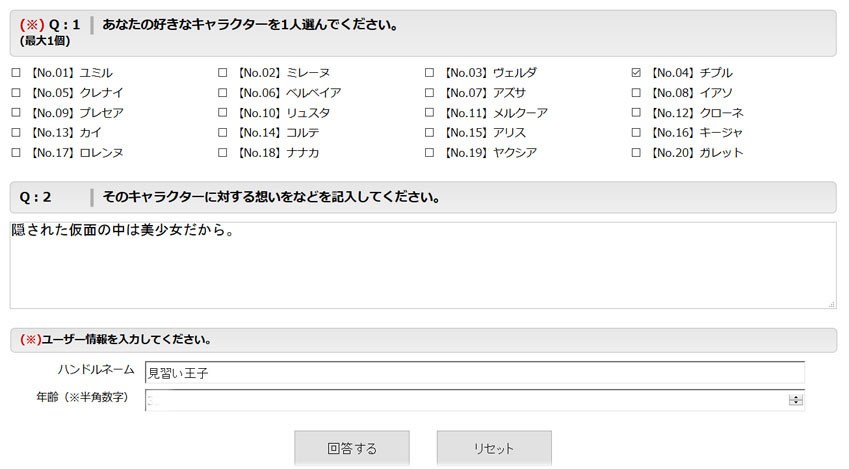Viewport: 849px width, 469px height.
Task: Tick the No.20 ガレット checkbox
Action: point(636,153)
